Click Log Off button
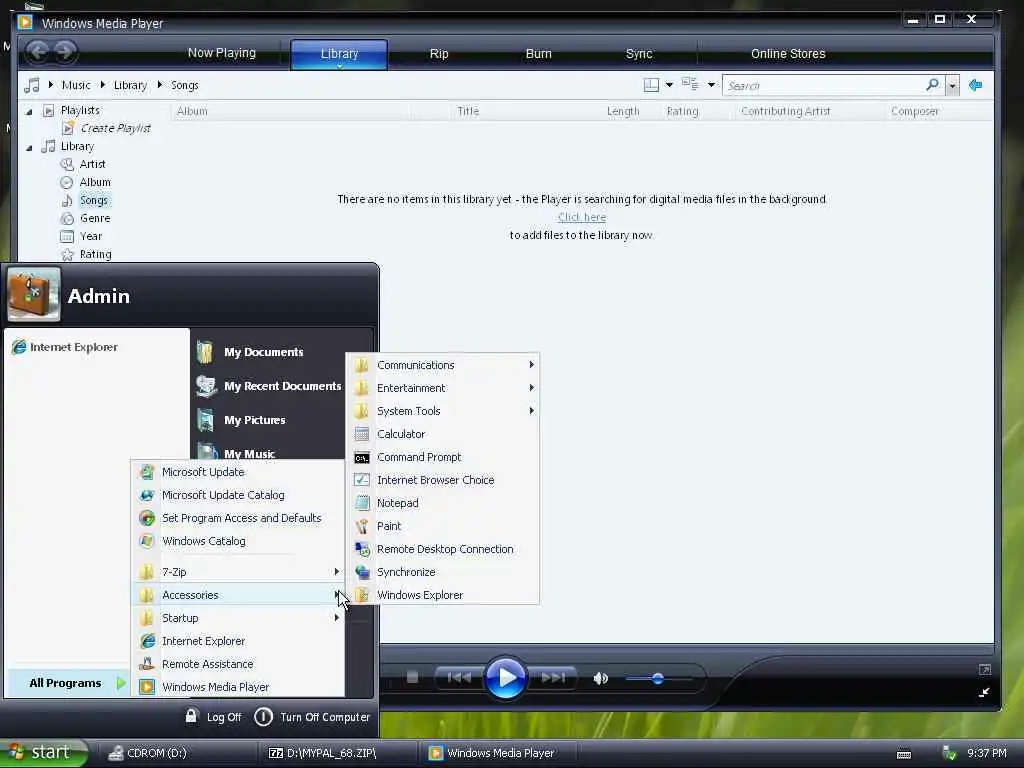 pyautogui.click(x=213, y=716)
